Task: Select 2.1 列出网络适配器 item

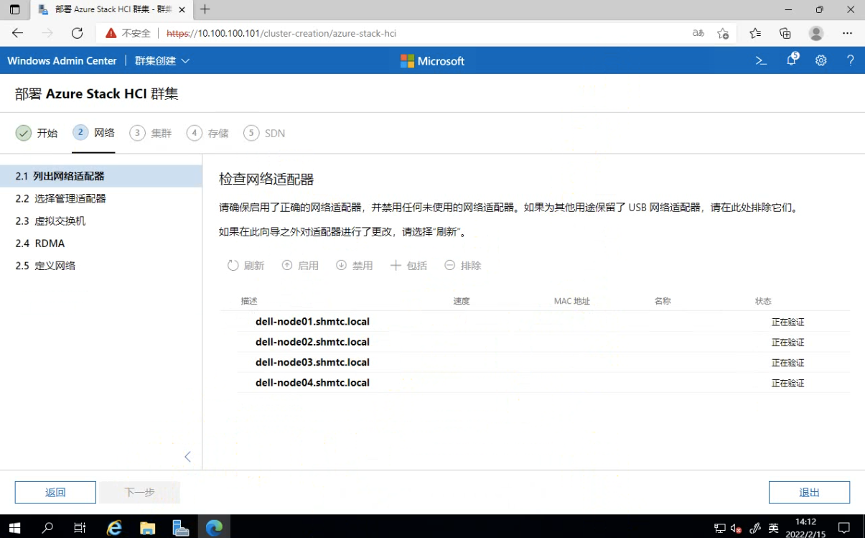Action: pos(101,176)
